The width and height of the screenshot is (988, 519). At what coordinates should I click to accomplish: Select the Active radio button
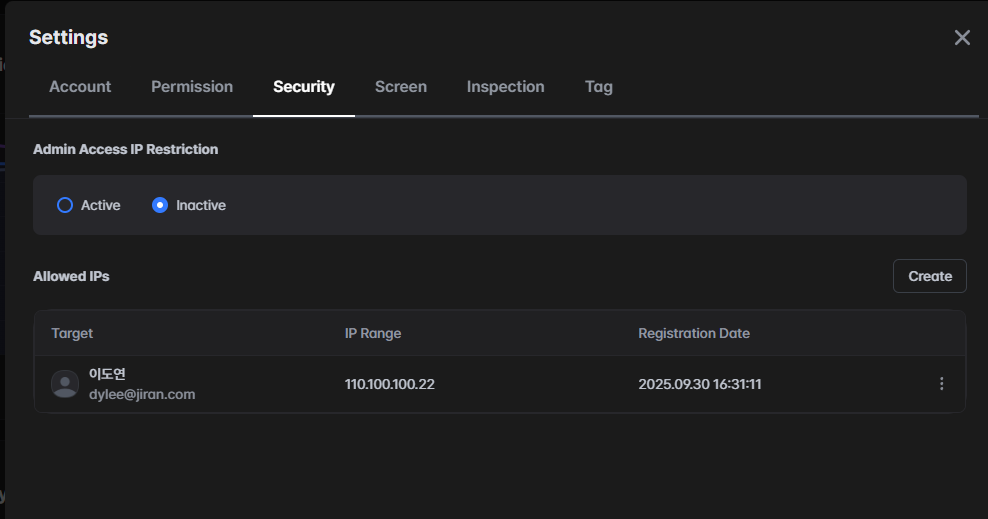[x=65, y=205]
